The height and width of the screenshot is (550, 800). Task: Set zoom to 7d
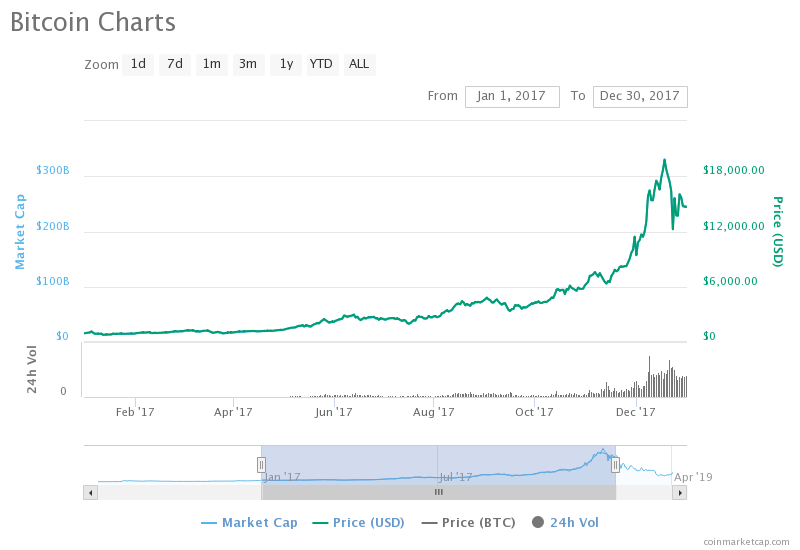(175, 64)
